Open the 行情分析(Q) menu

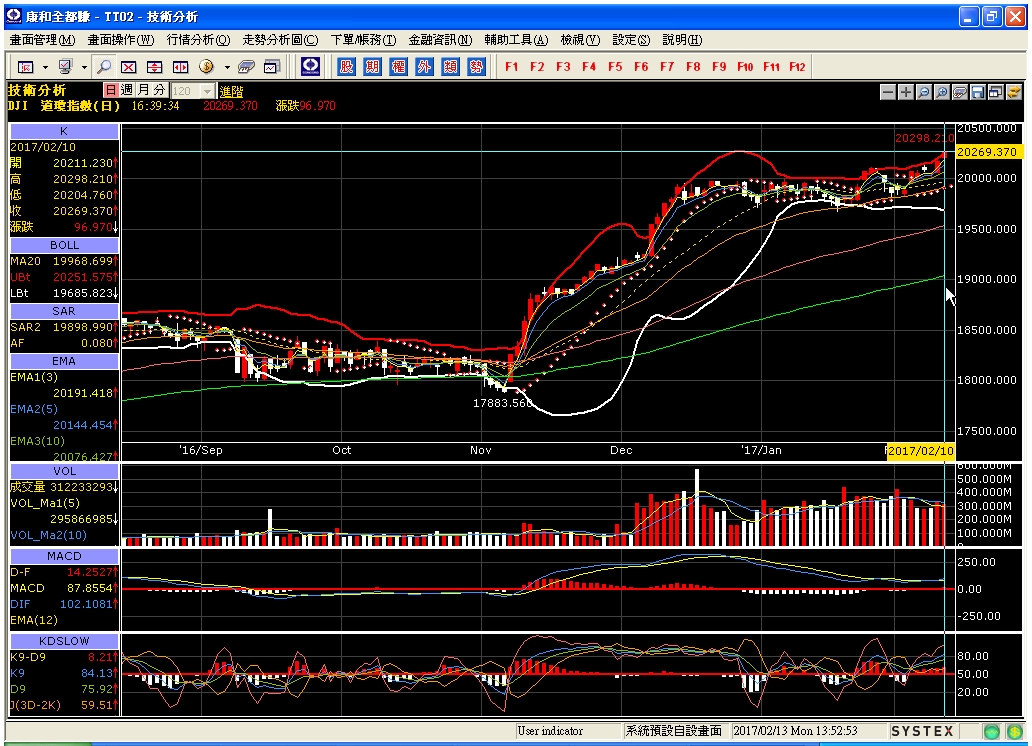[x=198, y=40]
